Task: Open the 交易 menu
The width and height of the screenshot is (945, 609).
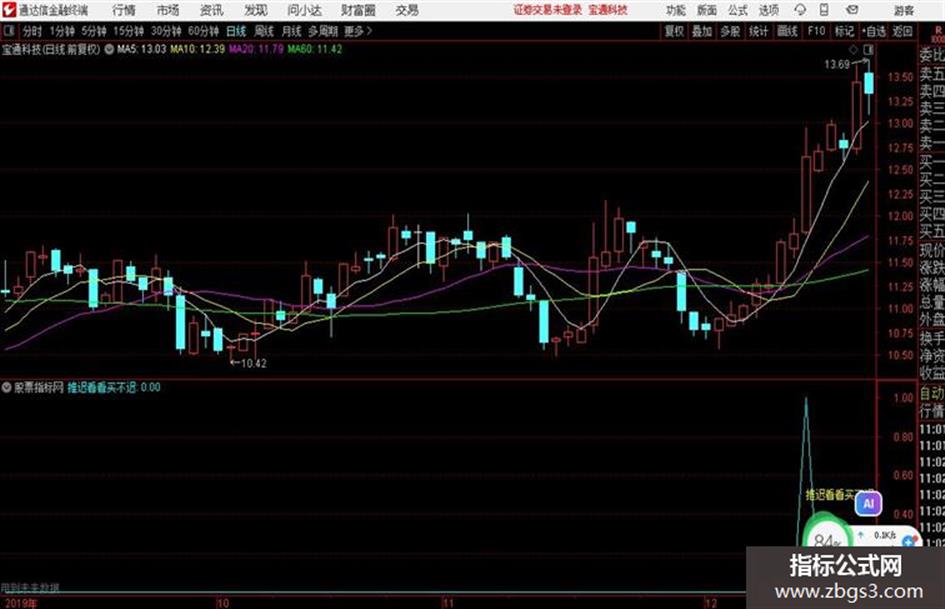Action: click(x=407, y=10)
